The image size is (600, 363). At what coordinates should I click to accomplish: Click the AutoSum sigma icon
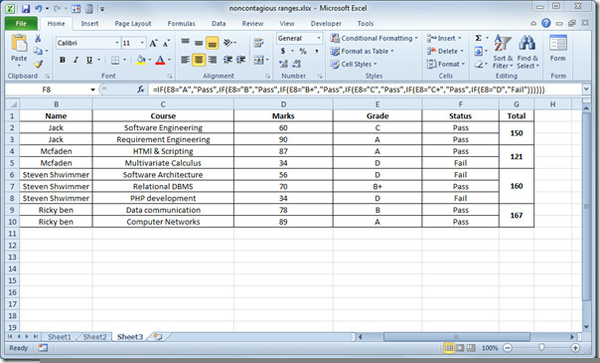tap(478, 38)
